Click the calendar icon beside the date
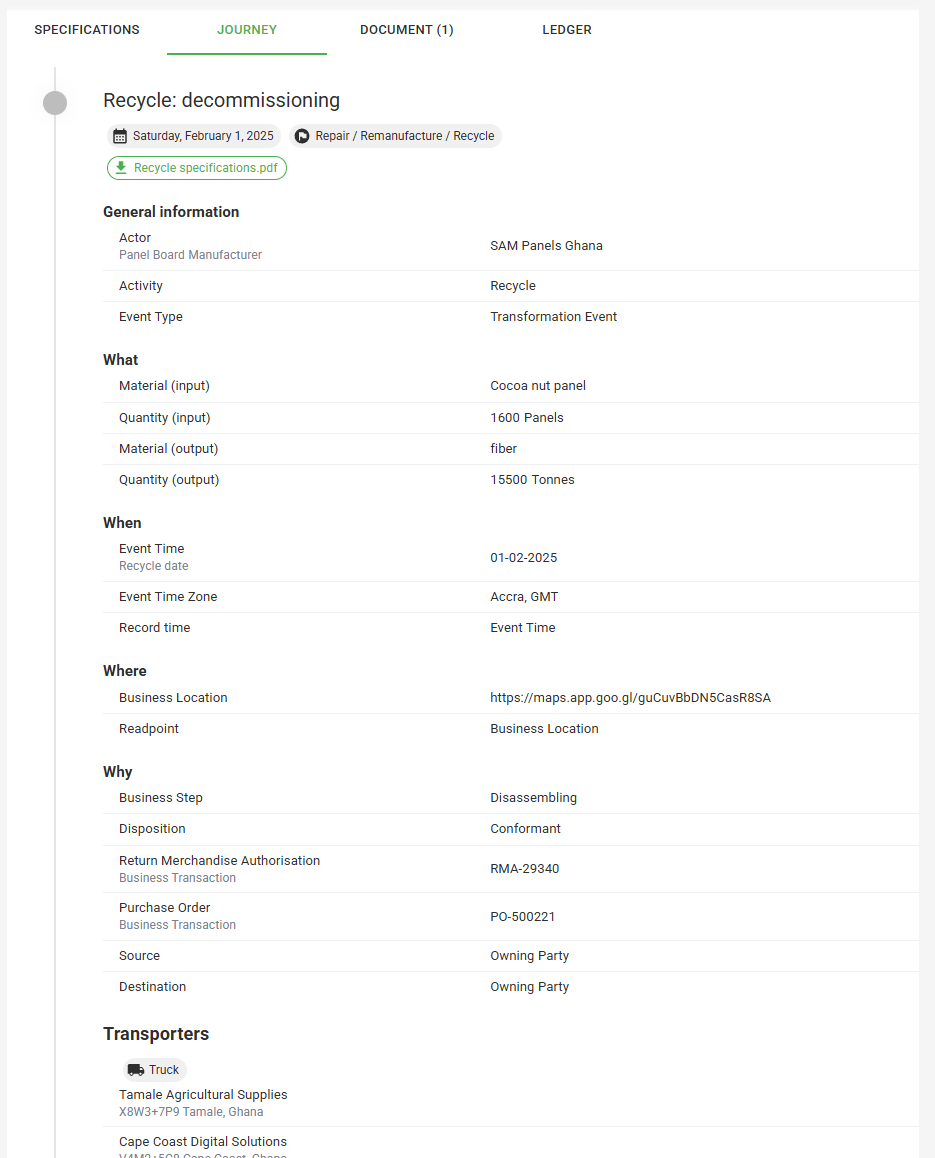 [x=120, y=136]
